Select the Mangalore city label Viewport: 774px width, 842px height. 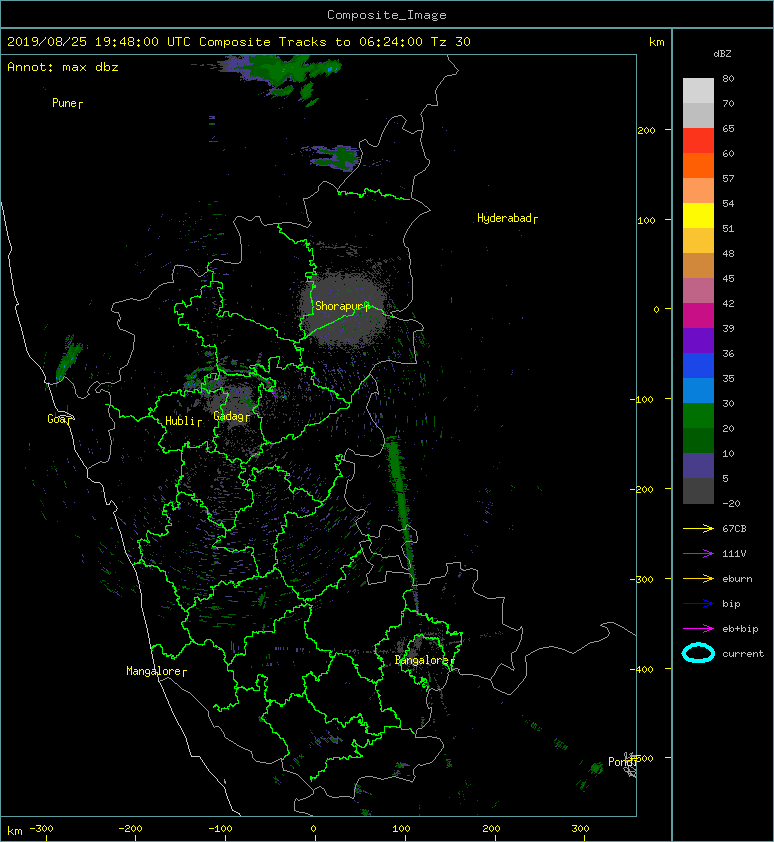(x=156, y=671)
